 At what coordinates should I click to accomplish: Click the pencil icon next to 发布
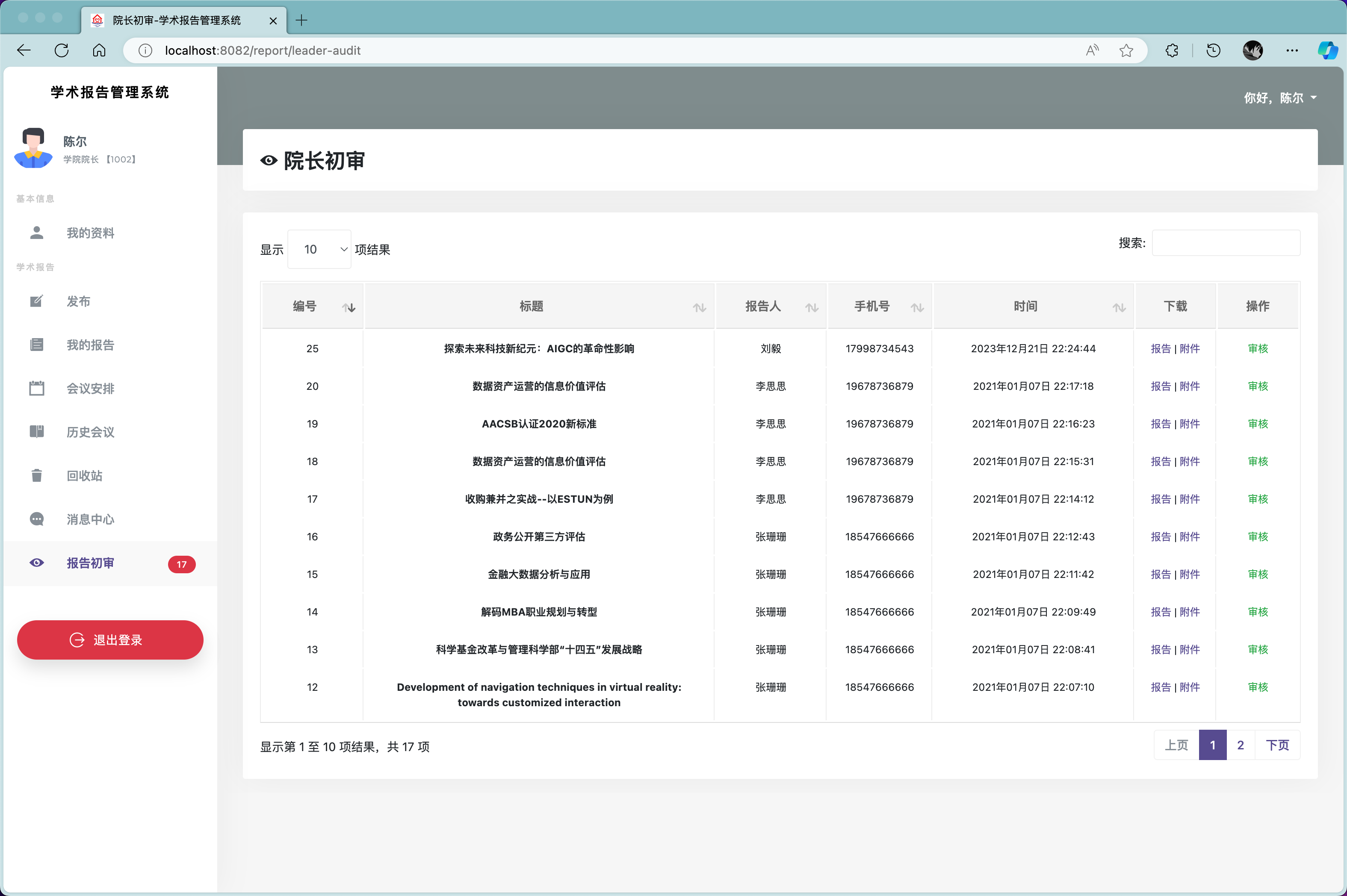[x=37, y=301]
